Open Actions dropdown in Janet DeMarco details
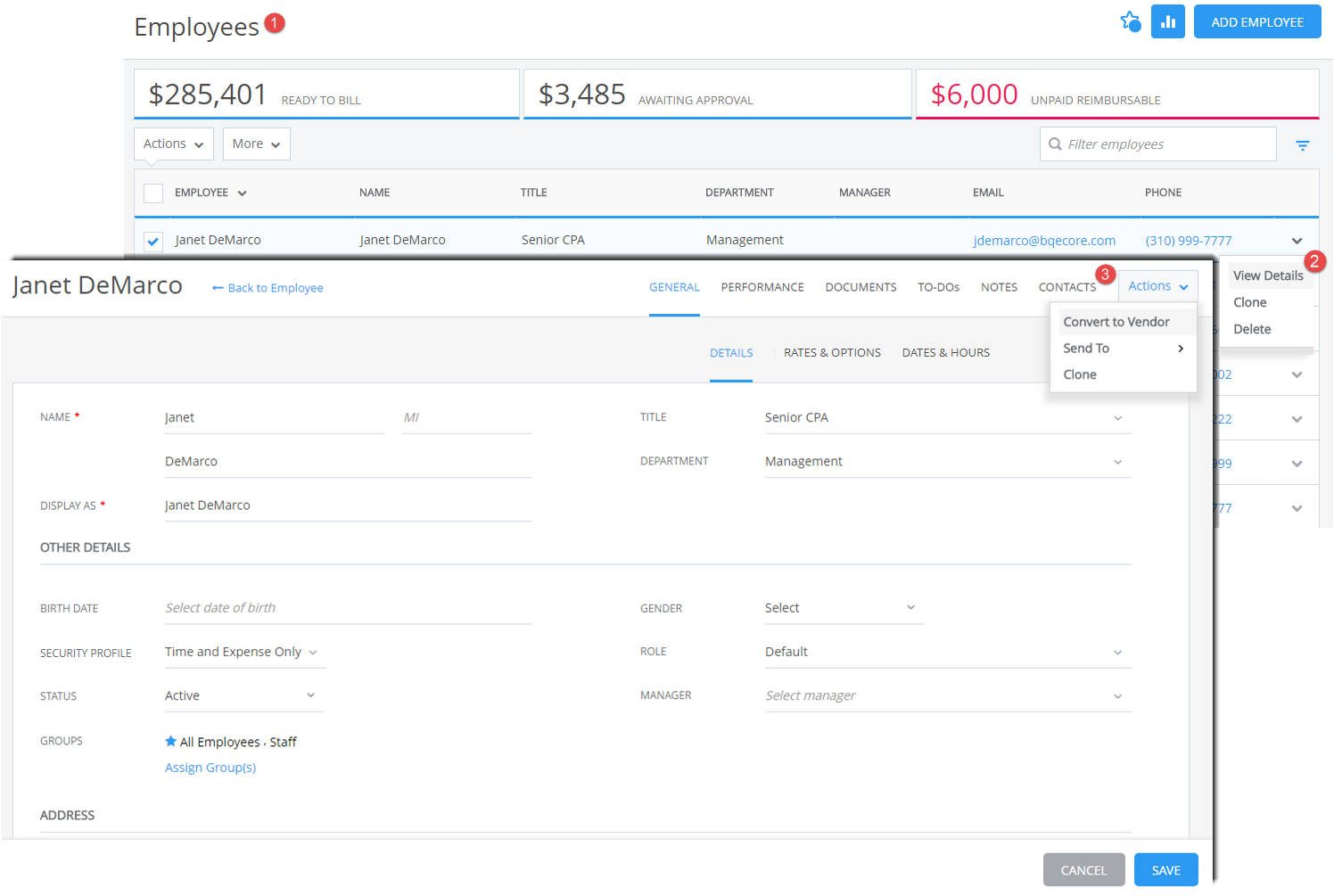 tap(1157, 286)
